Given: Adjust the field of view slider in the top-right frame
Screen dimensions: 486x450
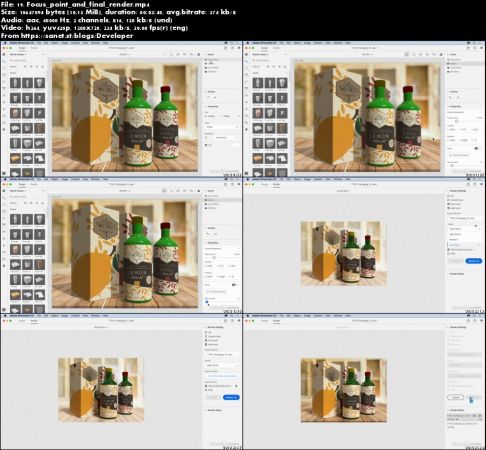Looking at the screenshot, I should click(x=456, y=121).
